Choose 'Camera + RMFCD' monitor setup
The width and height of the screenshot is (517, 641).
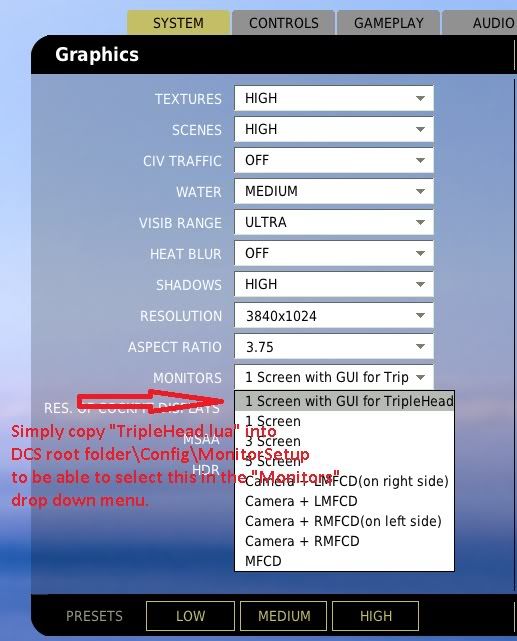(x=345, y=541)
